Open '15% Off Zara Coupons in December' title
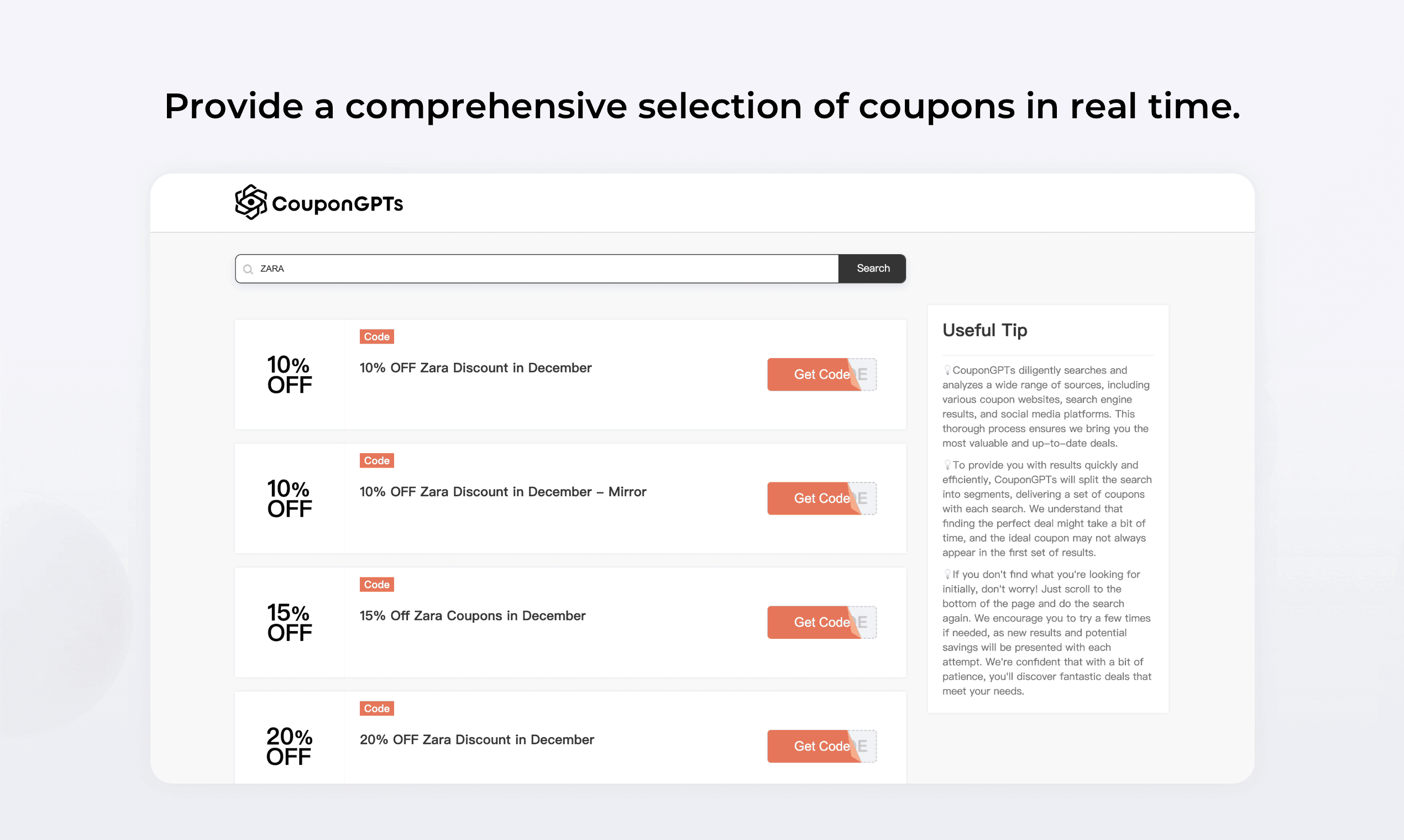The image size is (1404, 840). tap(472, 616)
